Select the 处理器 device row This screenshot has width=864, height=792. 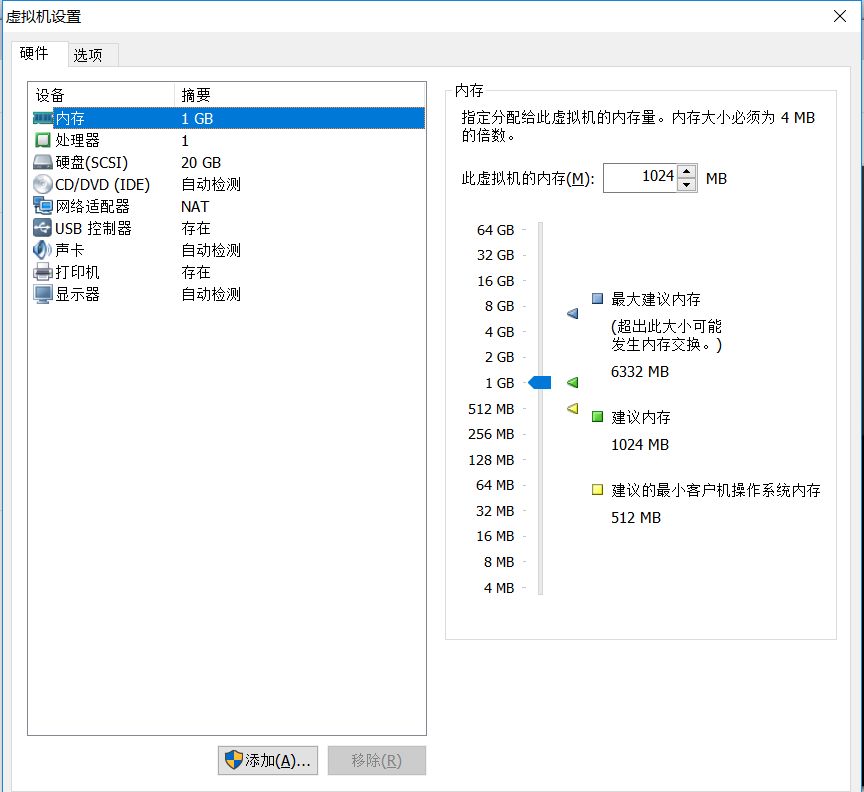point(228,140)
